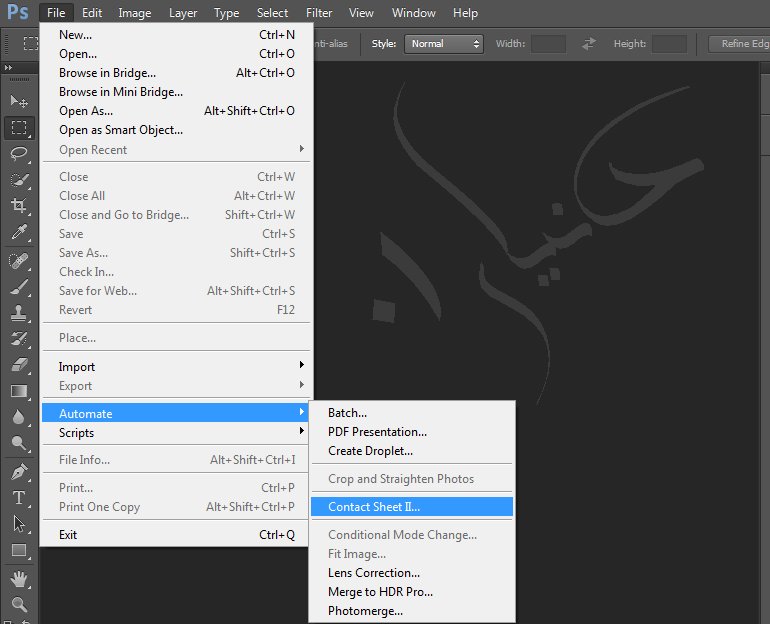Choose Browse in Bridge...
The image size is (770, 624).
pyautogui.click(x=176, y=73)
